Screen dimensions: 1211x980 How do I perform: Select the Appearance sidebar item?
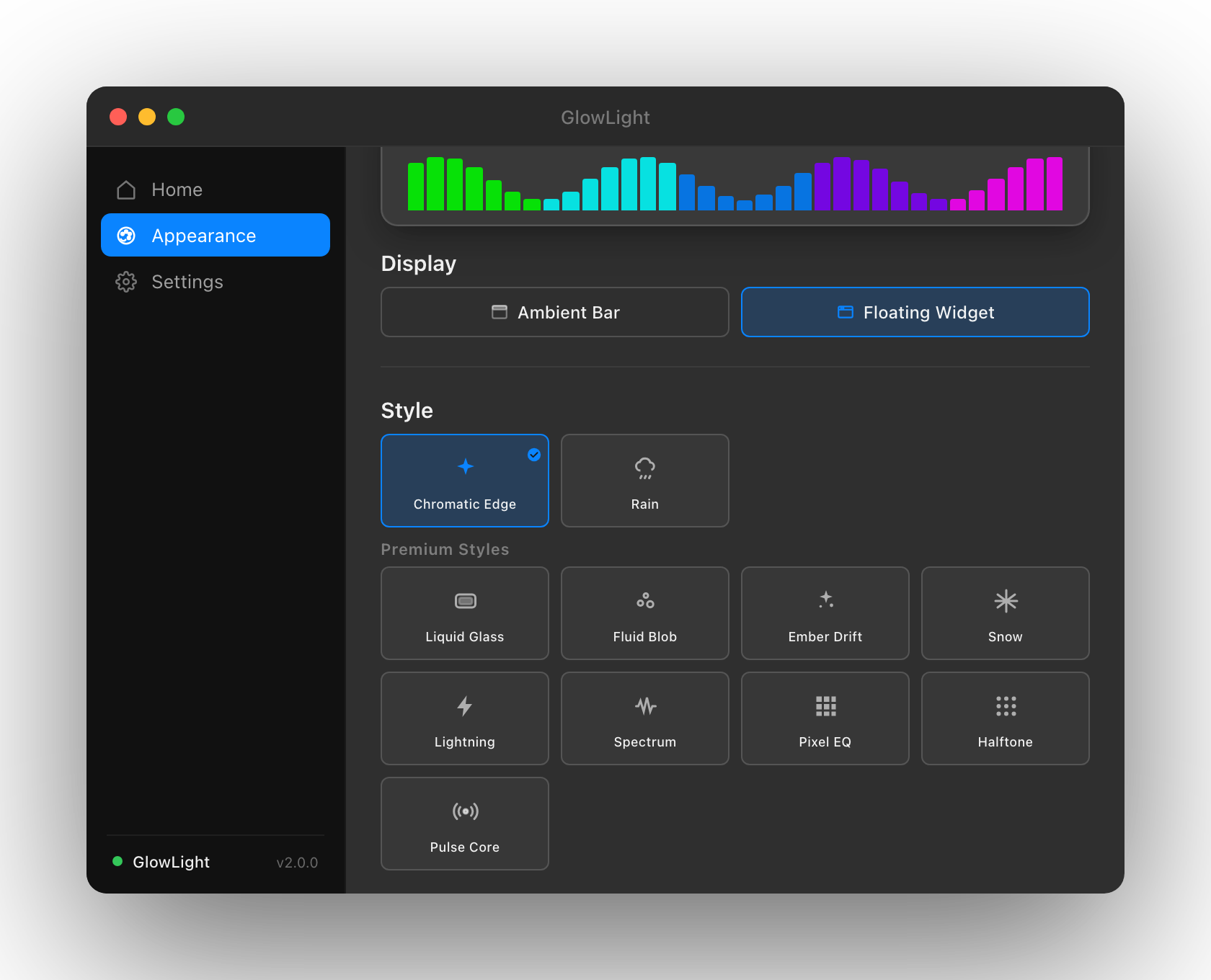tap(216, 235)
